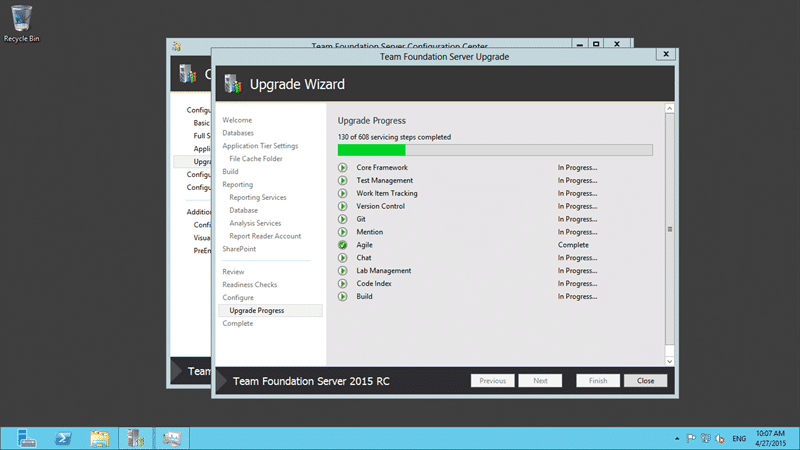
Task: Select the Readiness Checks step
Action: tap(249, 285)
